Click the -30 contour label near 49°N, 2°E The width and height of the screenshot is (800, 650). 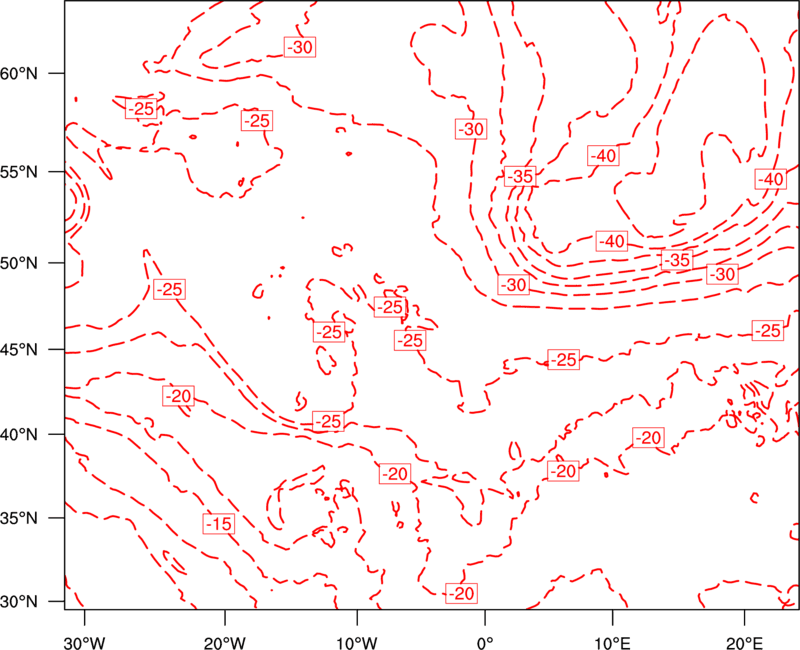514,285
